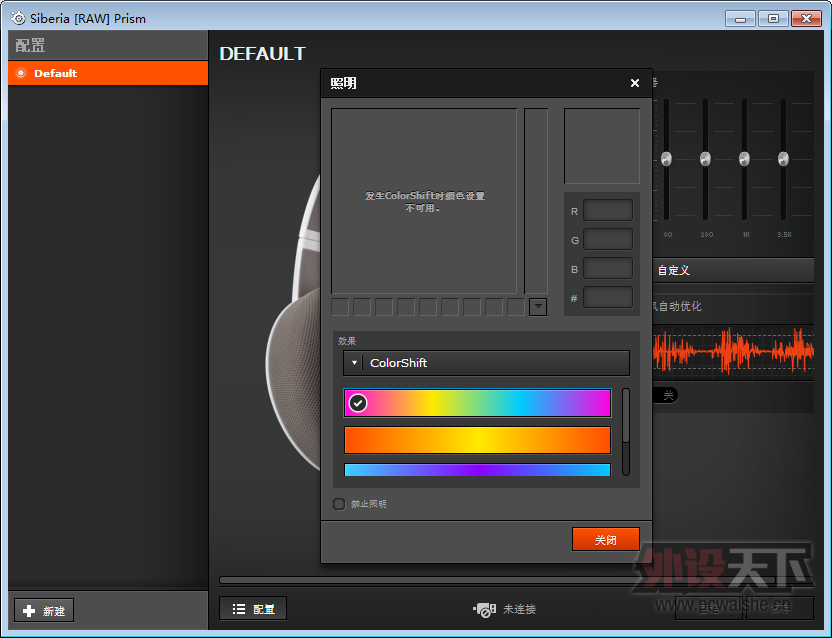Click the SteelSeries logo in title bar

tap(18, 18)
